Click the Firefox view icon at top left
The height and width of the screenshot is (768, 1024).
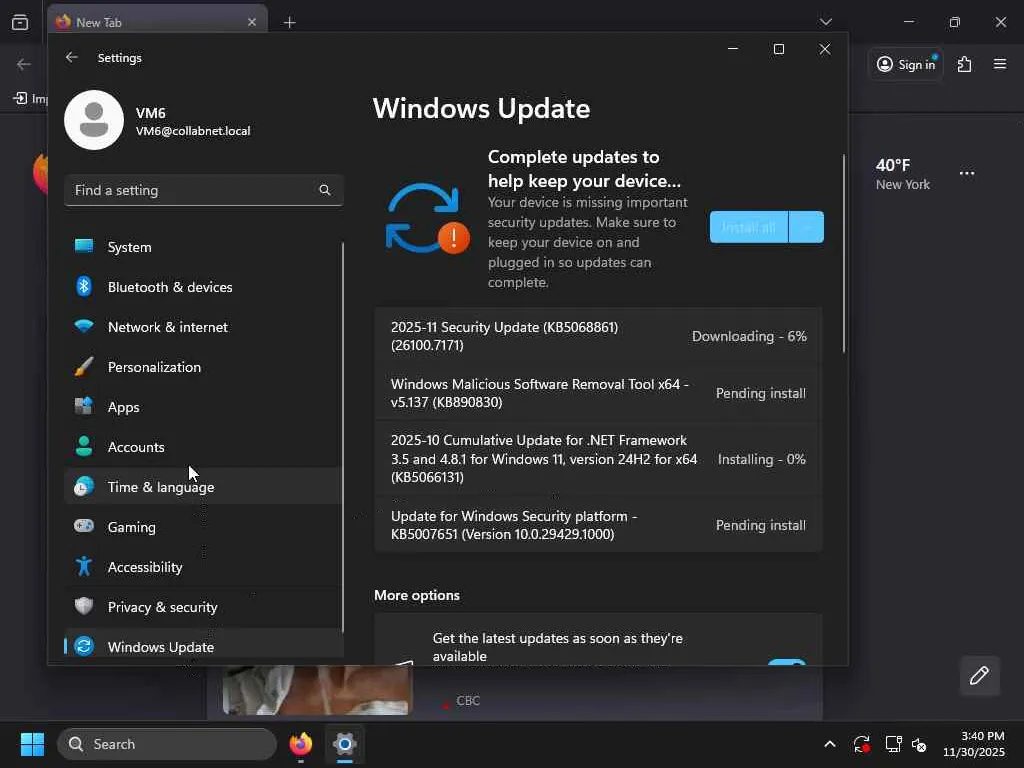(x=20, y=22)
